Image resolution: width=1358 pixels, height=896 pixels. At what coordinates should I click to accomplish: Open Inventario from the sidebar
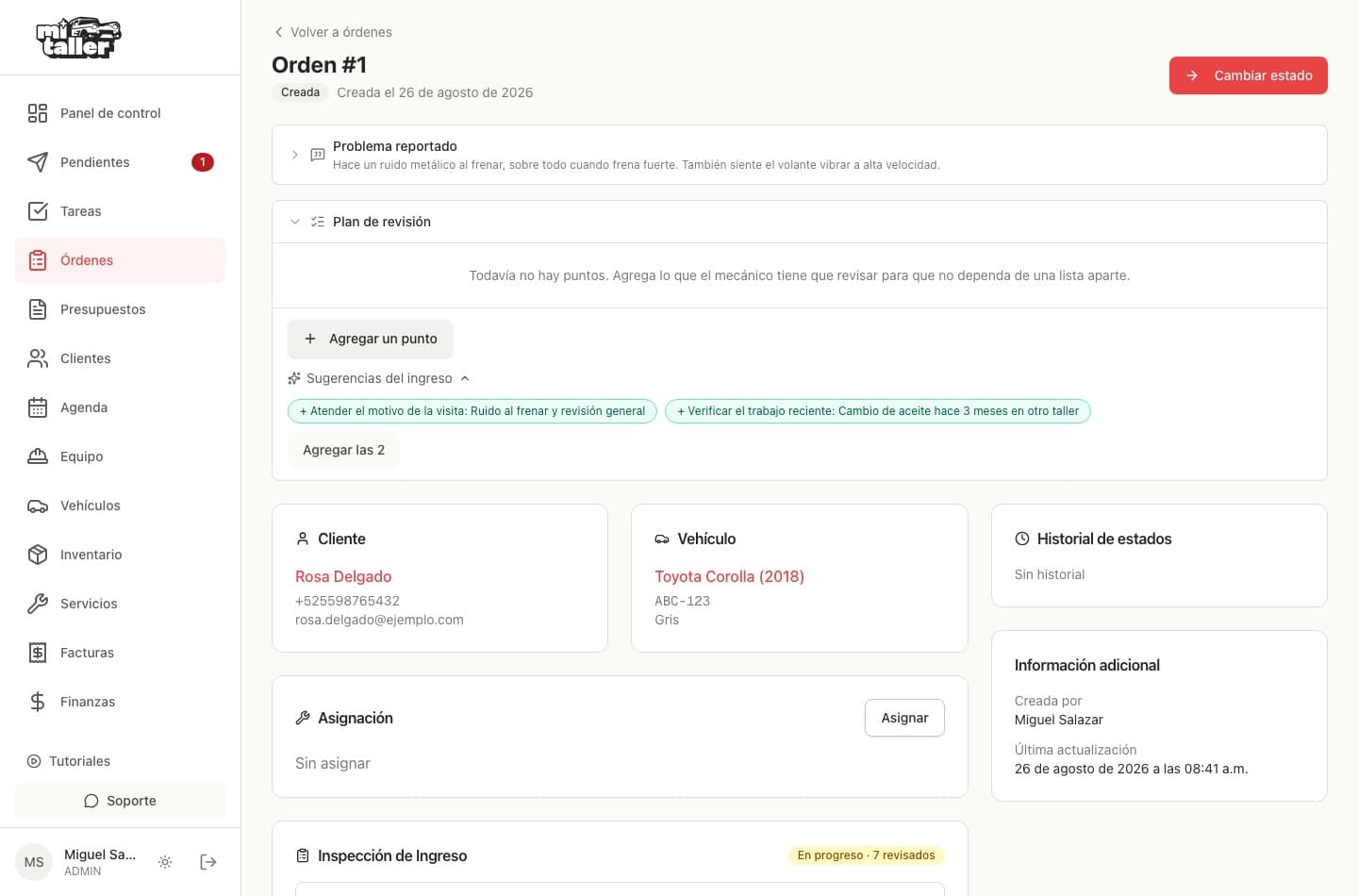[x=121, y=555]
